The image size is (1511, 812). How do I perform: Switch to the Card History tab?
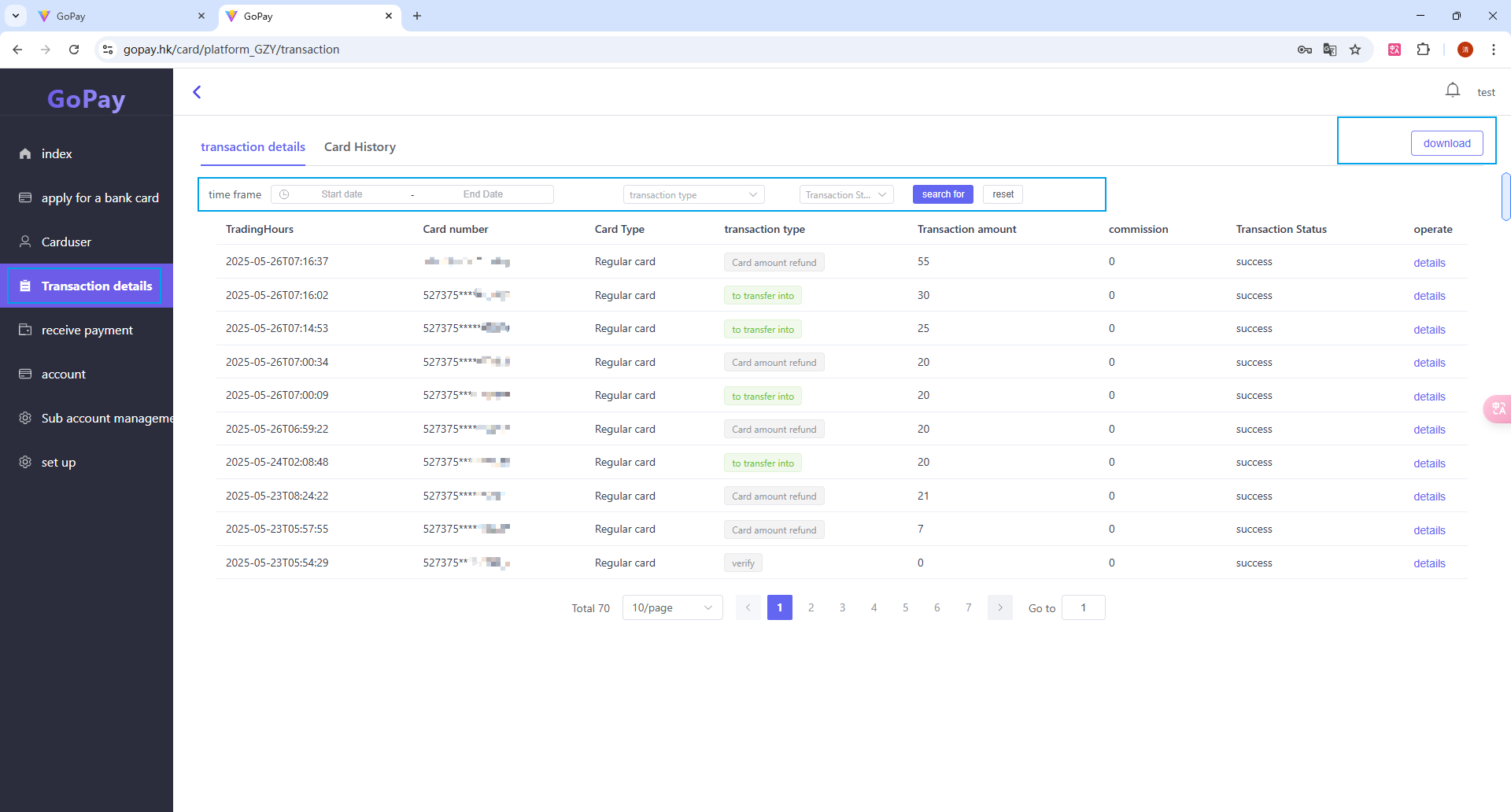pos(360,146)
